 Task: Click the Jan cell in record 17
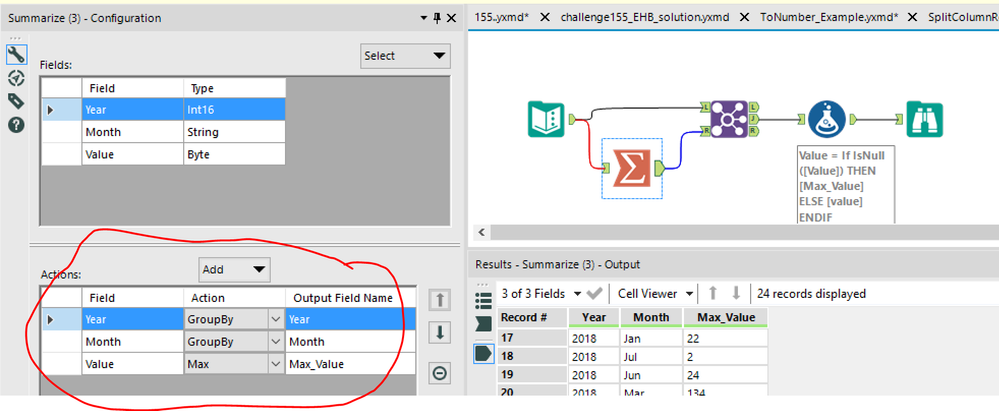click(x=650, y=338)
